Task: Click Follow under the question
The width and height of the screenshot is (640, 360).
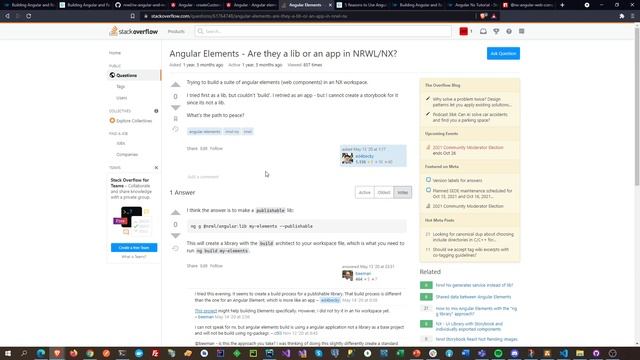Action: pyautogui.click(x=216, y=149)
